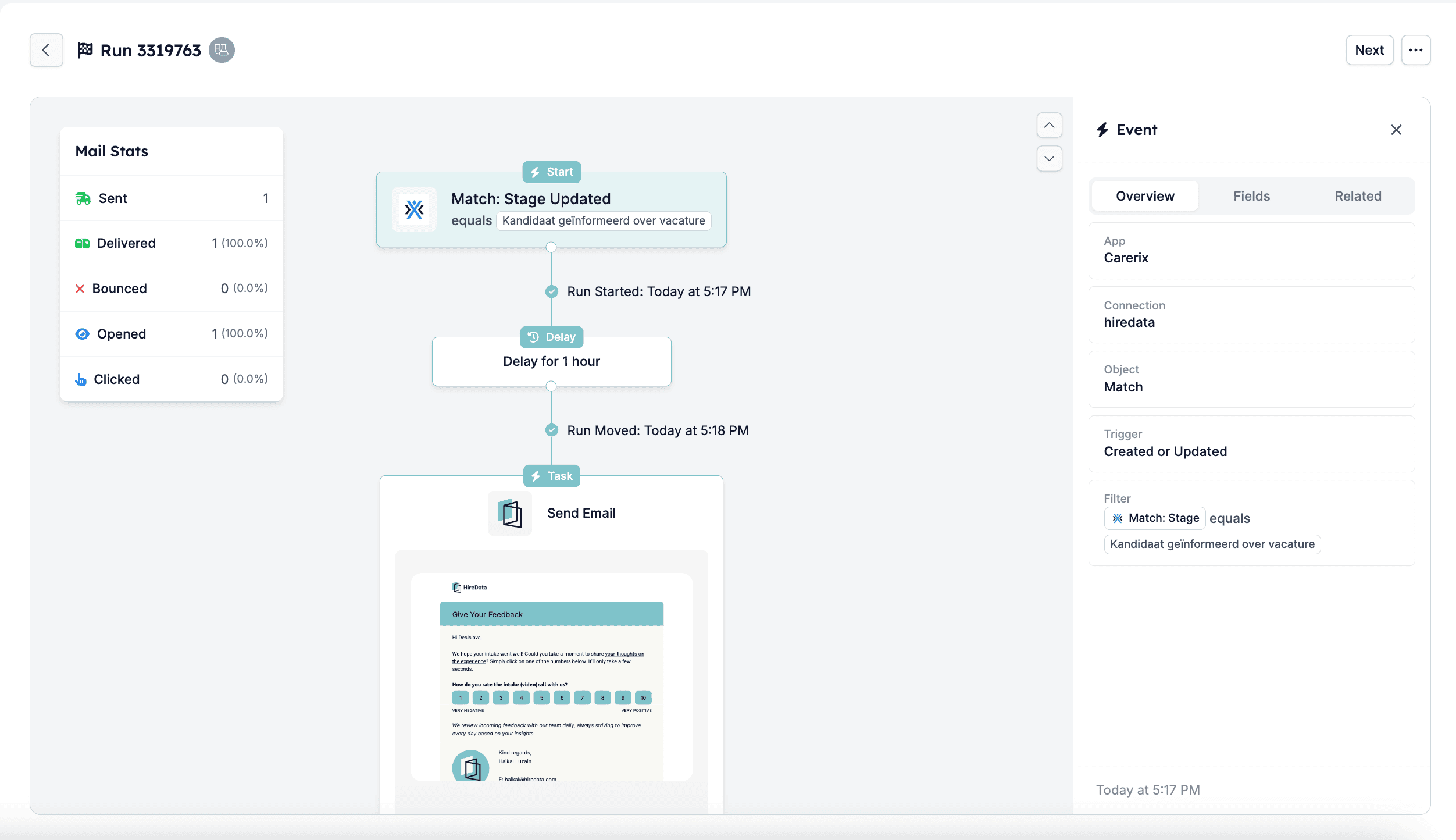The height and width of the screenshot is (840, 1456).
Task: Click the Sent truck icon in Mail Stats
Action: pyautogui.click(x=83, y=198)
